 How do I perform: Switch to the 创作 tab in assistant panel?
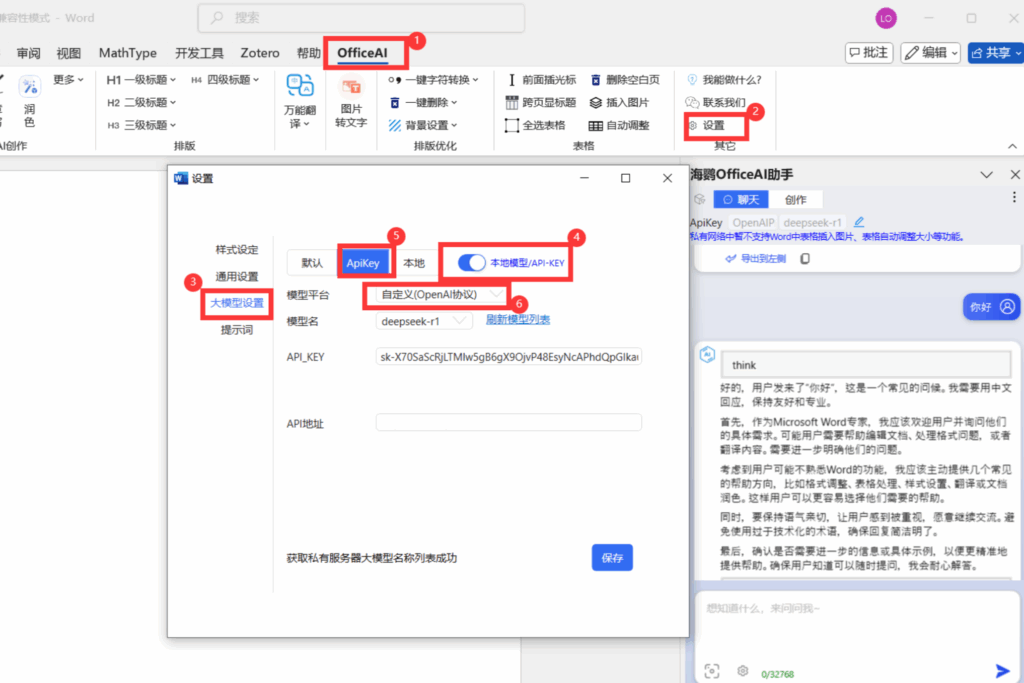tap(796, 200)
